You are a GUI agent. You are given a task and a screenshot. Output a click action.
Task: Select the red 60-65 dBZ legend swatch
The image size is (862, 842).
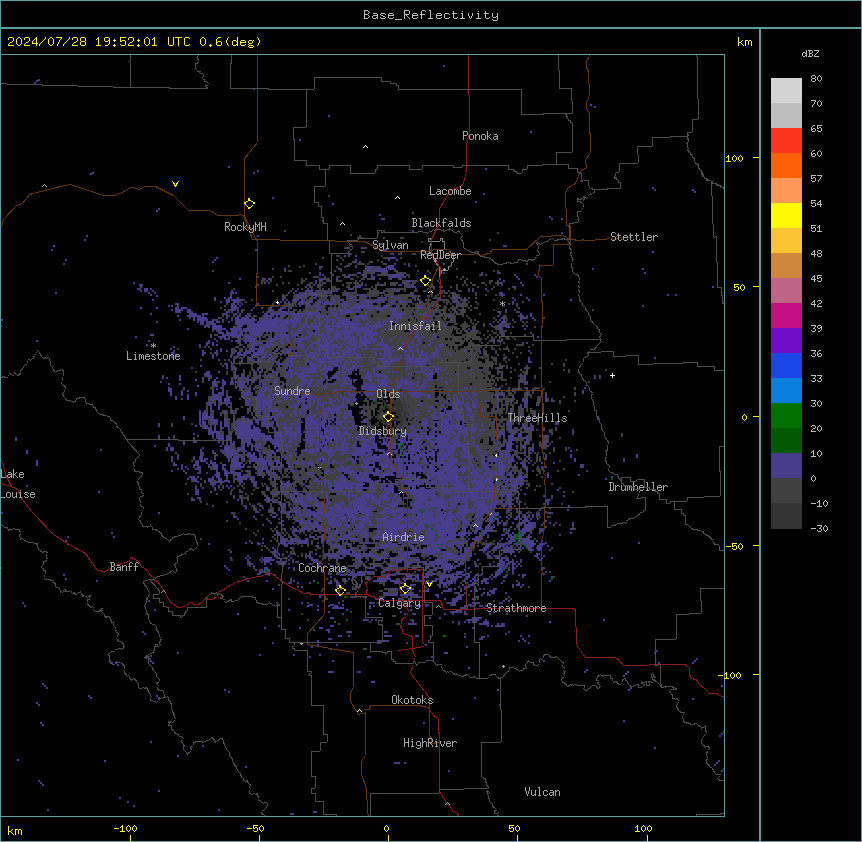[786, 141]
